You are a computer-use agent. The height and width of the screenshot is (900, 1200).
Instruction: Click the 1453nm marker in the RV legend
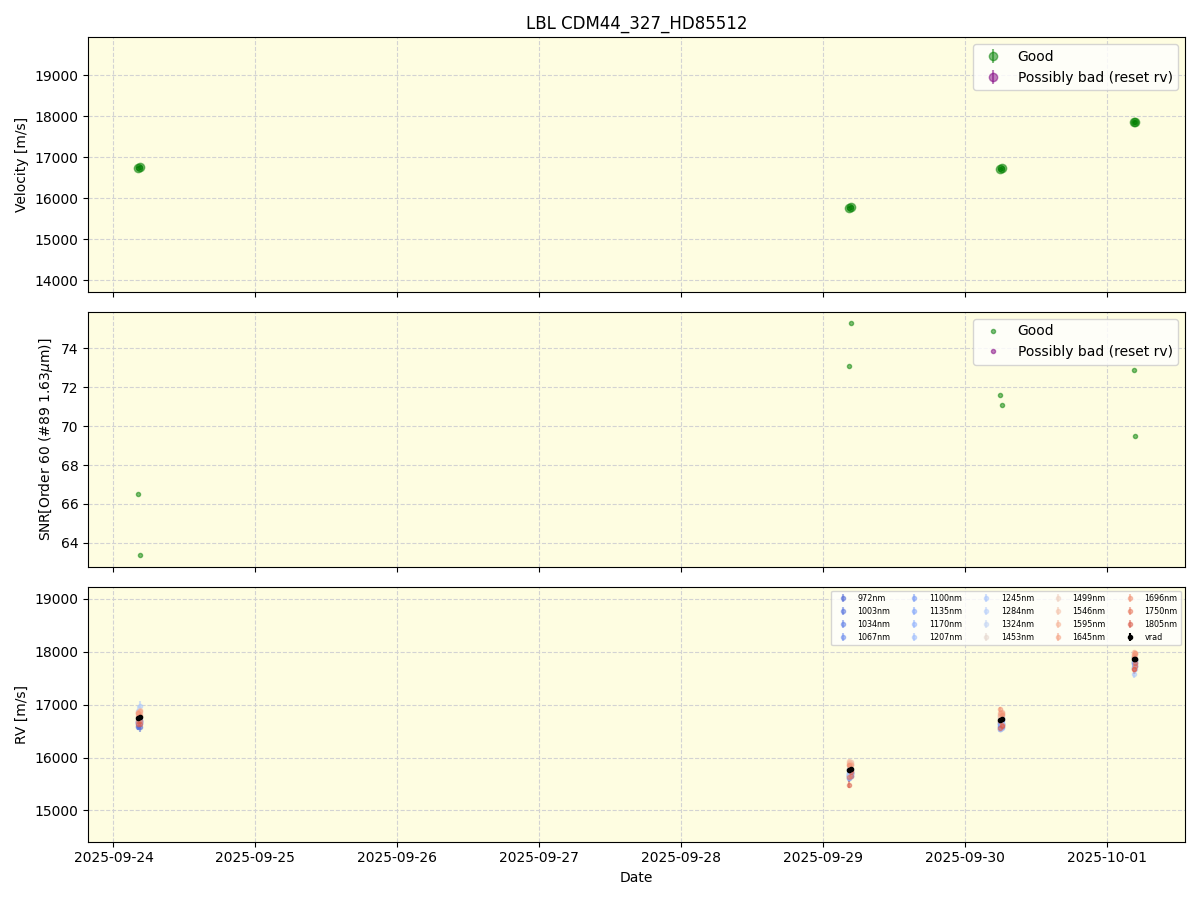pos(986,637)
